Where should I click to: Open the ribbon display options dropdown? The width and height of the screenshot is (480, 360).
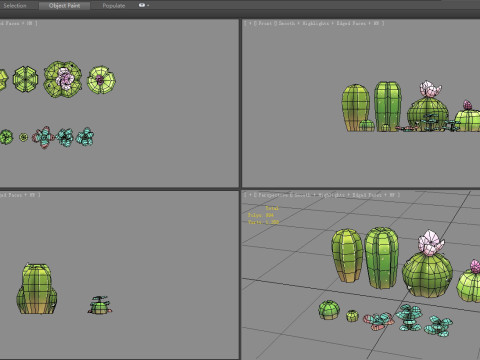[144, 5]
